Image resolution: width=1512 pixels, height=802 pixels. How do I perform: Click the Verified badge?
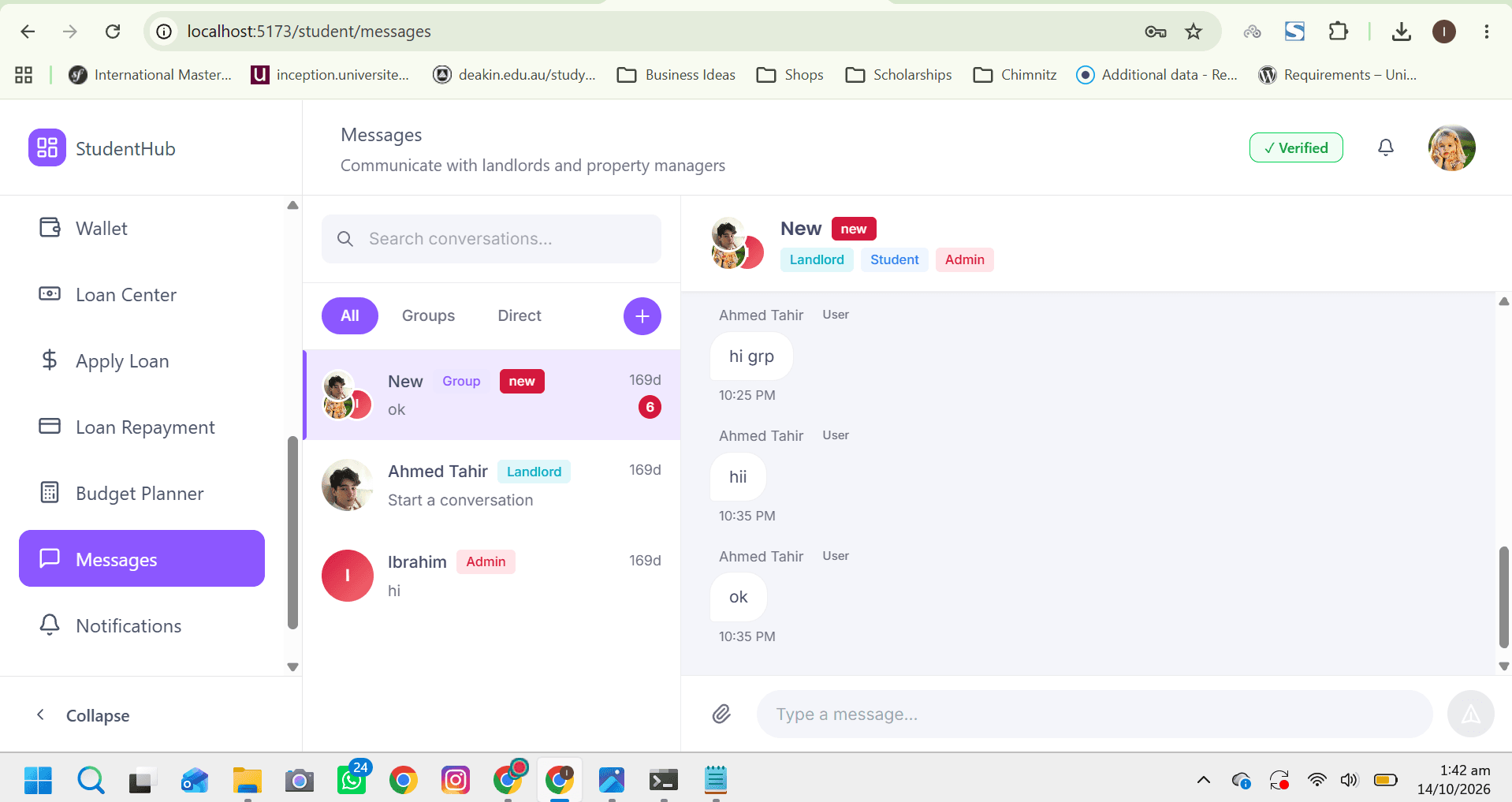point(1296,147)
